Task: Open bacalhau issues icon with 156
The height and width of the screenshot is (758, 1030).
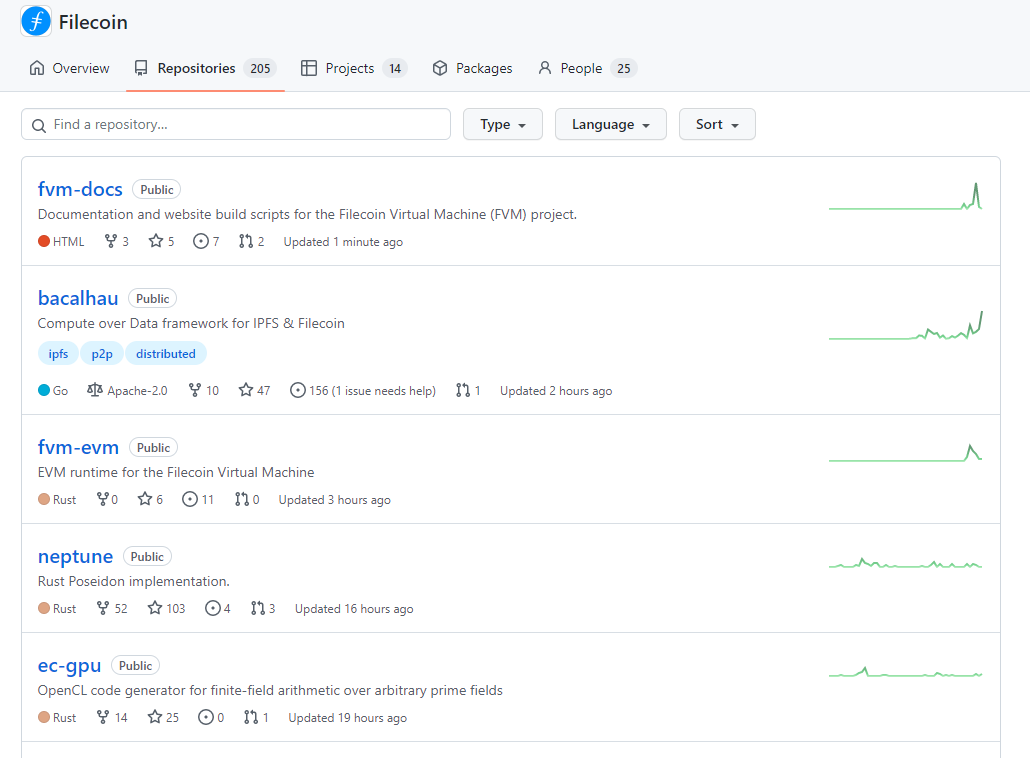Action: click(x=298, y=390)
